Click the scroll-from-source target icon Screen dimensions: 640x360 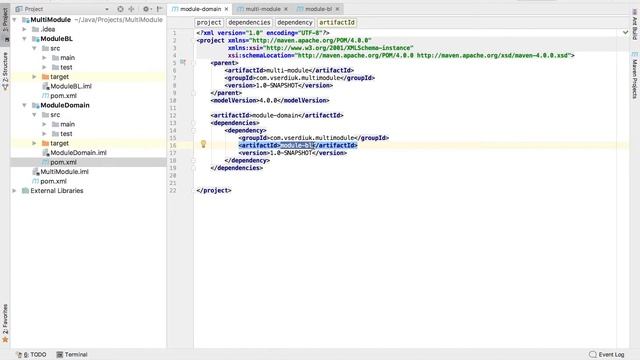coord(120,9)
